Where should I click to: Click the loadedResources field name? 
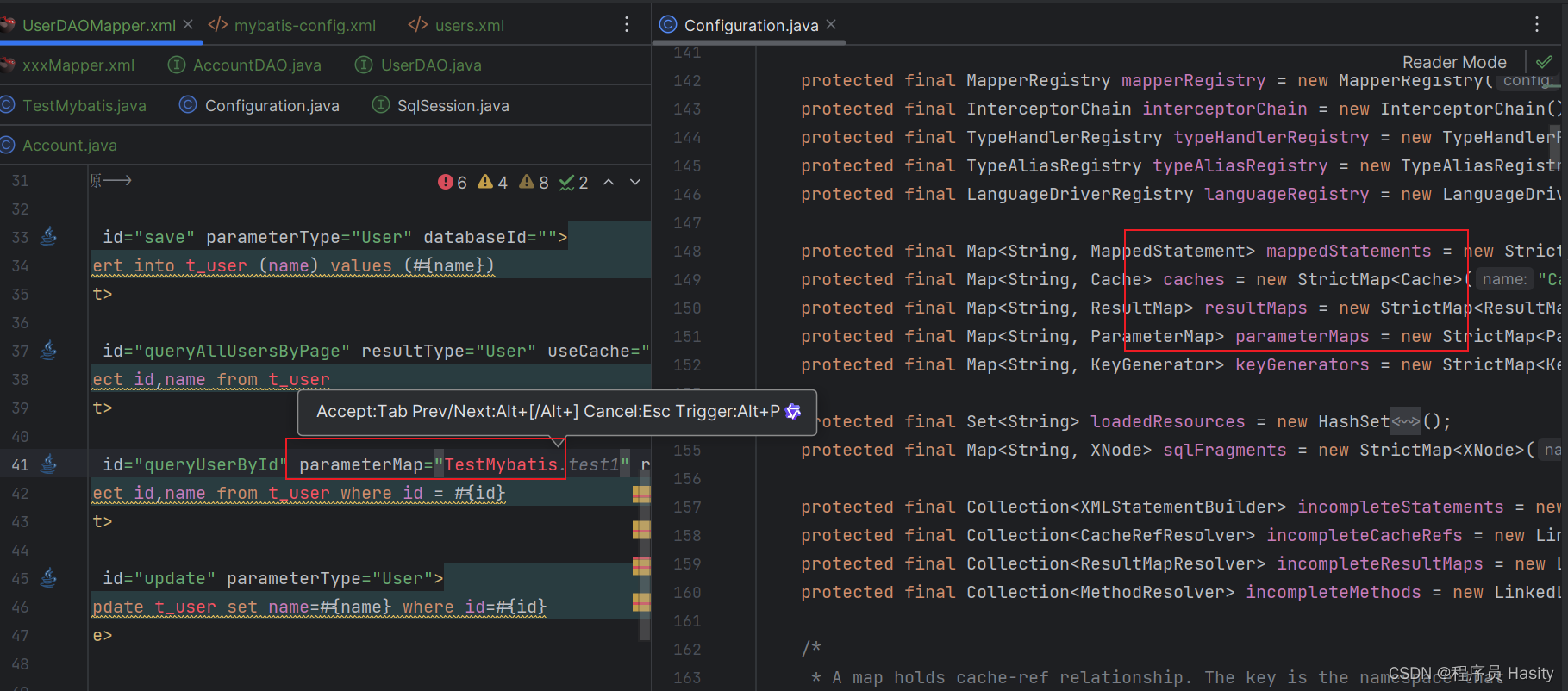(x=1167, y=422)
